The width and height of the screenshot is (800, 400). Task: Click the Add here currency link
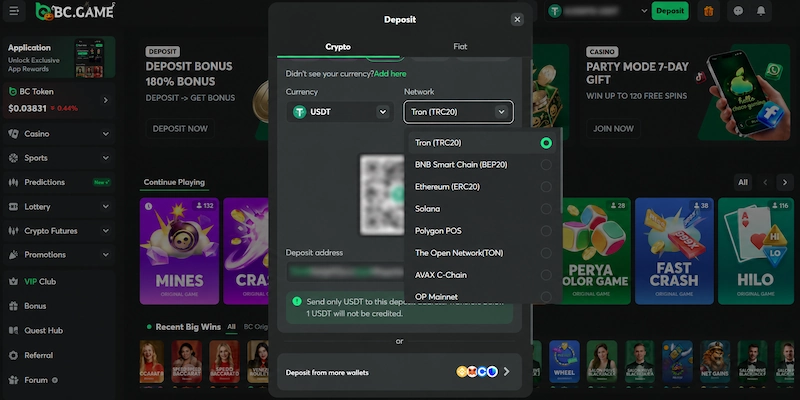click(390, 73)
